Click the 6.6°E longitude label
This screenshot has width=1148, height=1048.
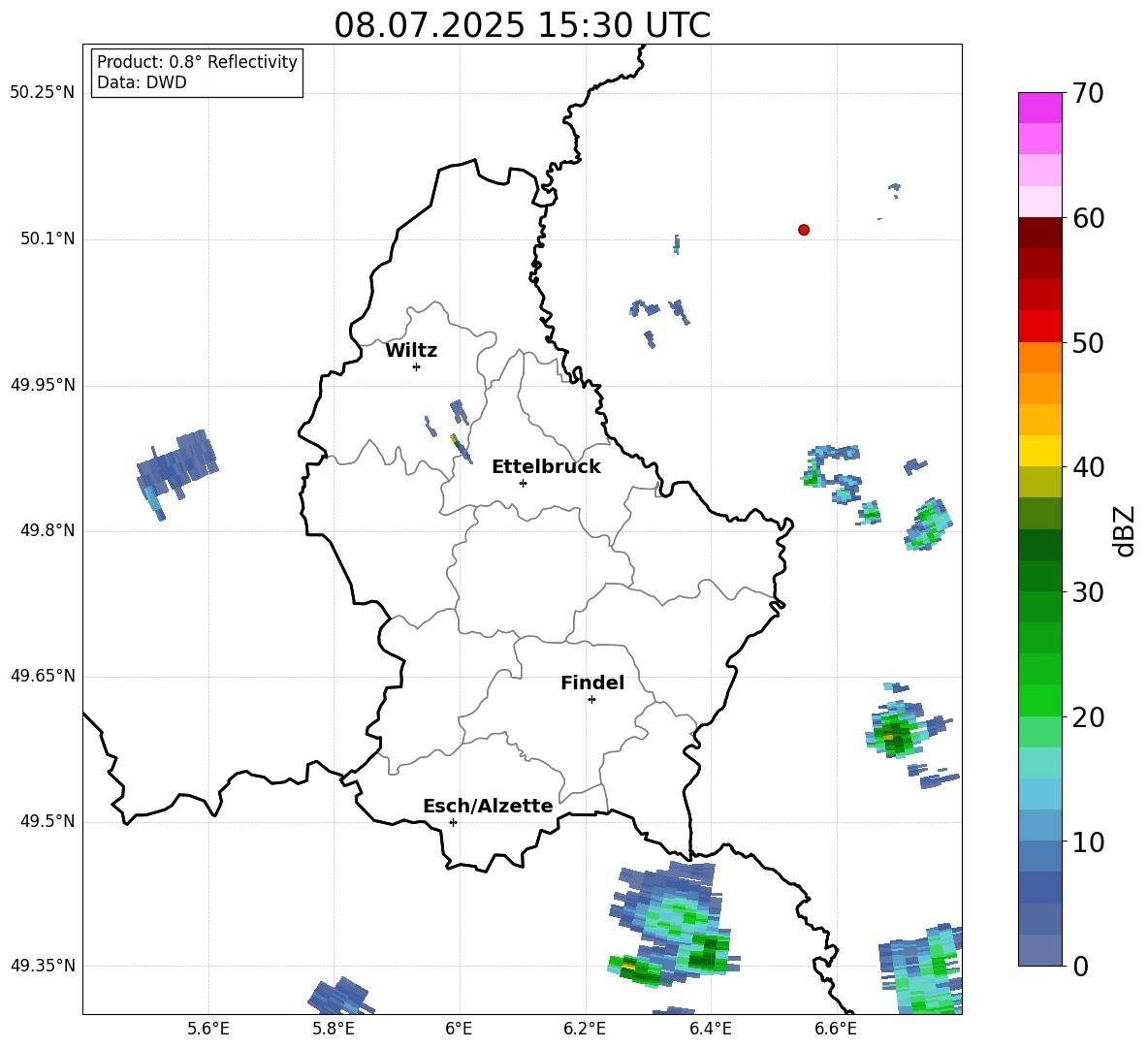[836, 1029]
